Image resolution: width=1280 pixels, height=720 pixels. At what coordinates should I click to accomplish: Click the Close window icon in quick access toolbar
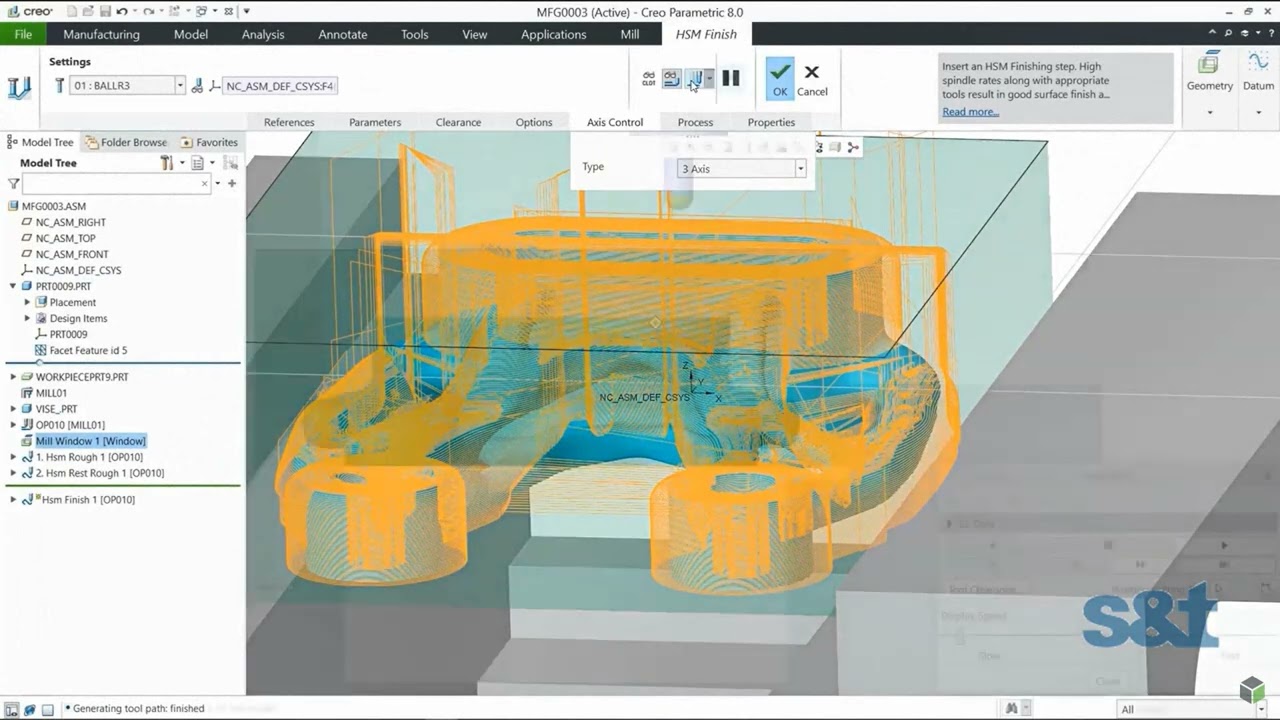click(x=229, y=12)
